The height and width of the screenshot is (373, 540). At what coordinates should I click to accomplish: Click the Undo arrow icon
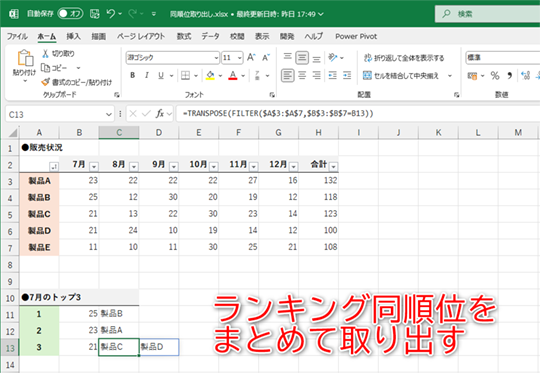[111, 14]
